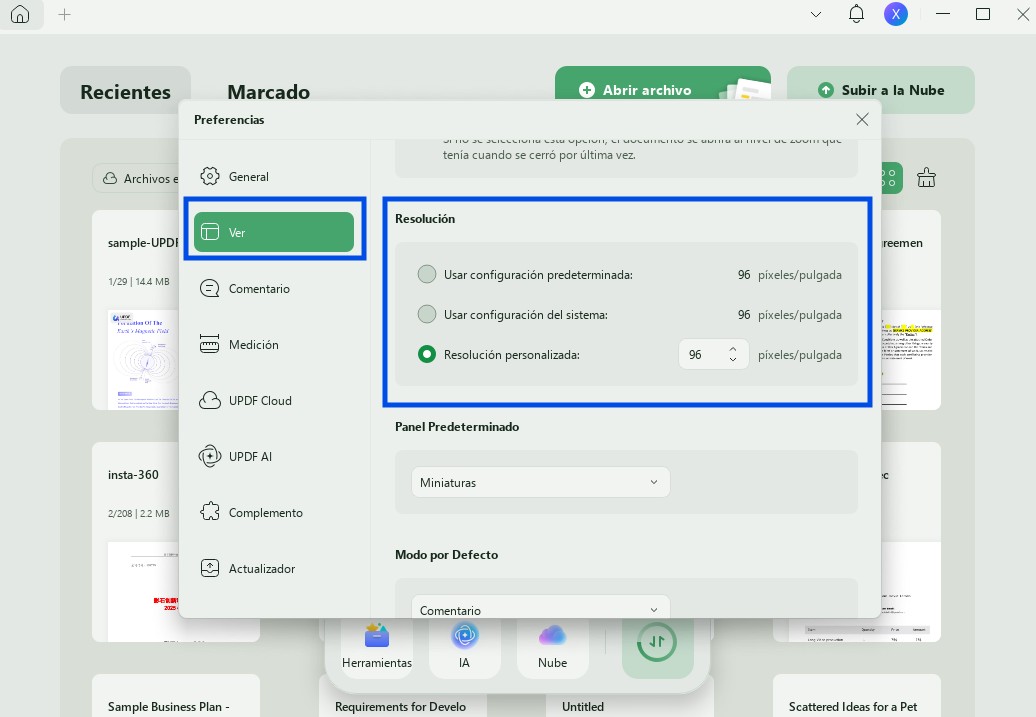The width and height of the screenshot is (1036, 717).
Task: Open the General preferences section
Action: (249, 176)
